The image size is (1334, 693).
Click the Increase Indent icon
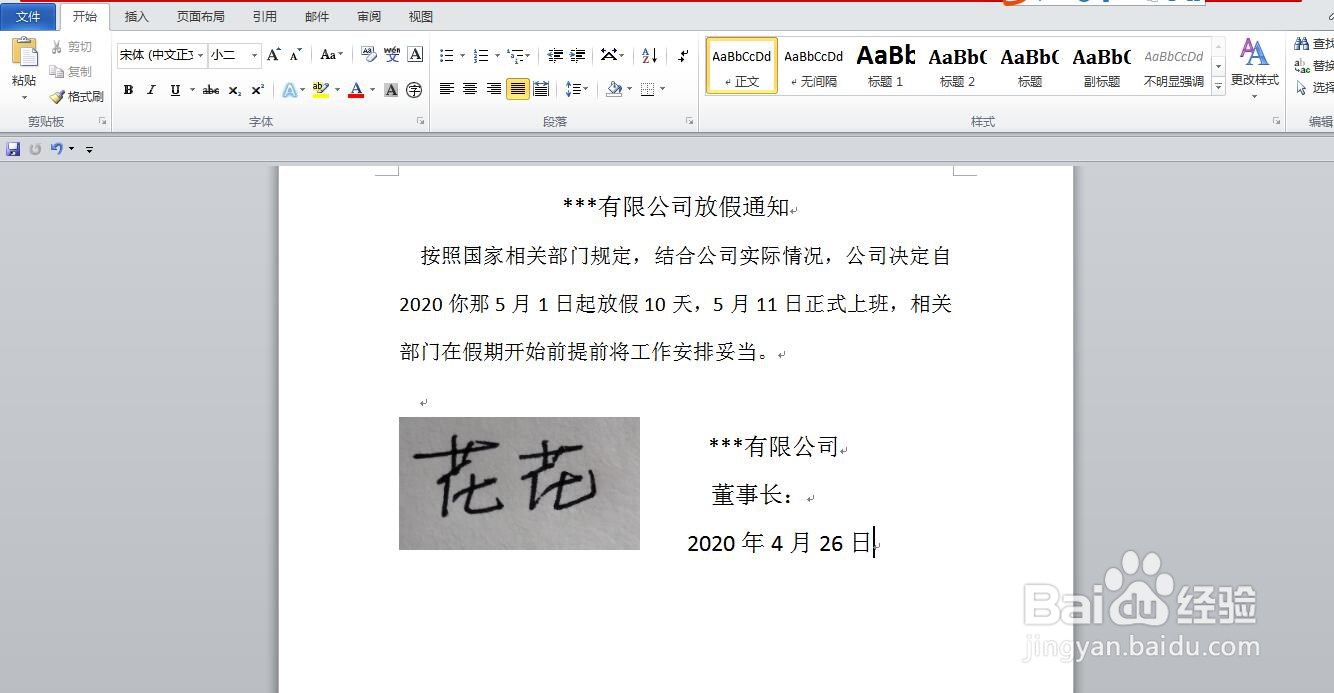tap(578, 56)
